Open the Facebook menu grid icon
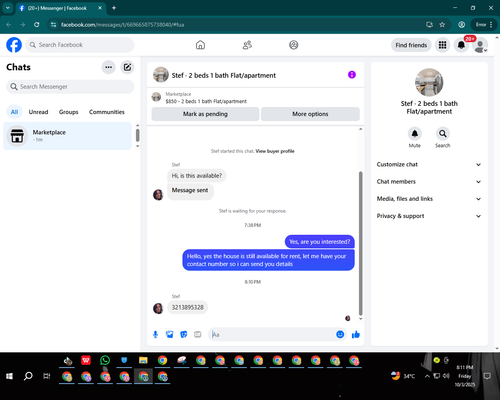 [x=442, y=45]
